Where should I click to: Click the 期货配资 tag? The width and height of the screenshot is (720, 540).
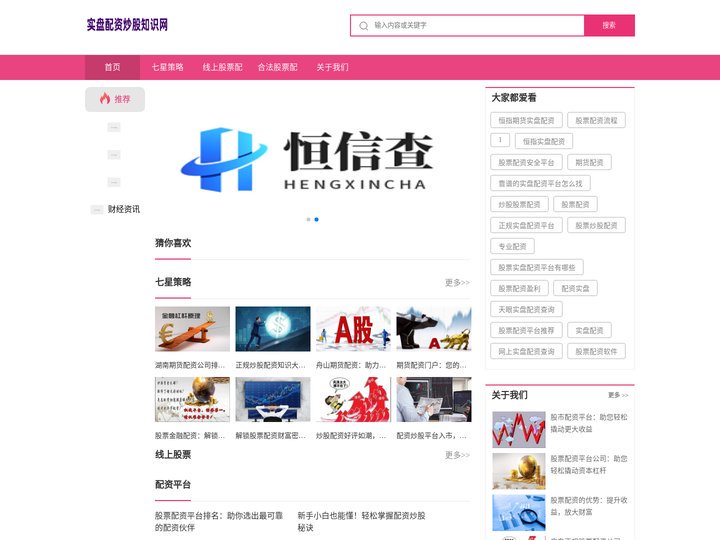590,163
